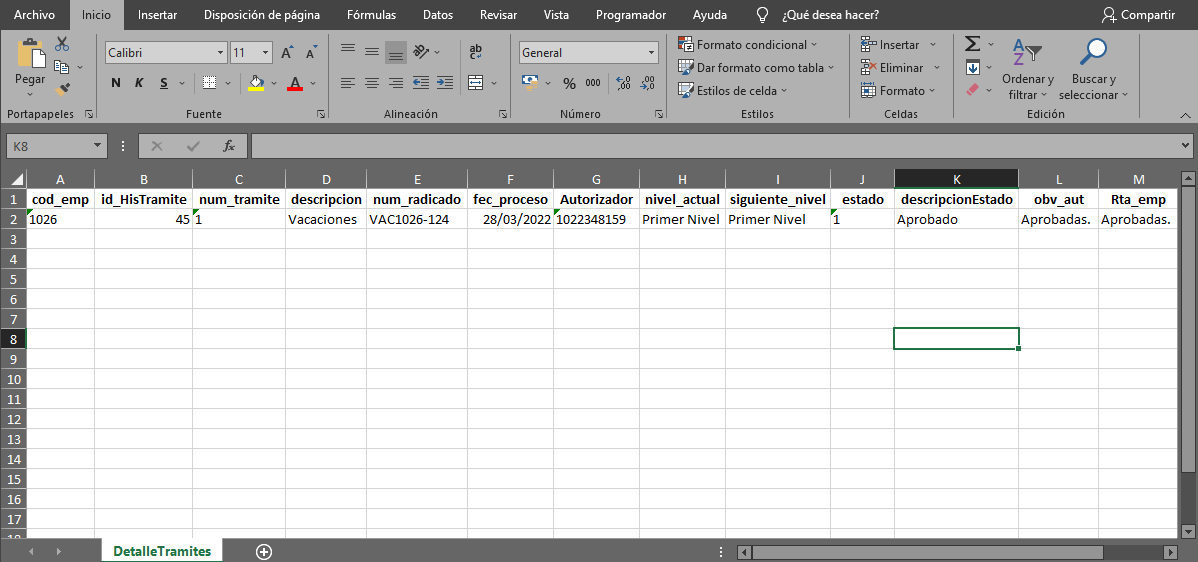Click the AutoSum sigma icon

[x=972, y=44]
